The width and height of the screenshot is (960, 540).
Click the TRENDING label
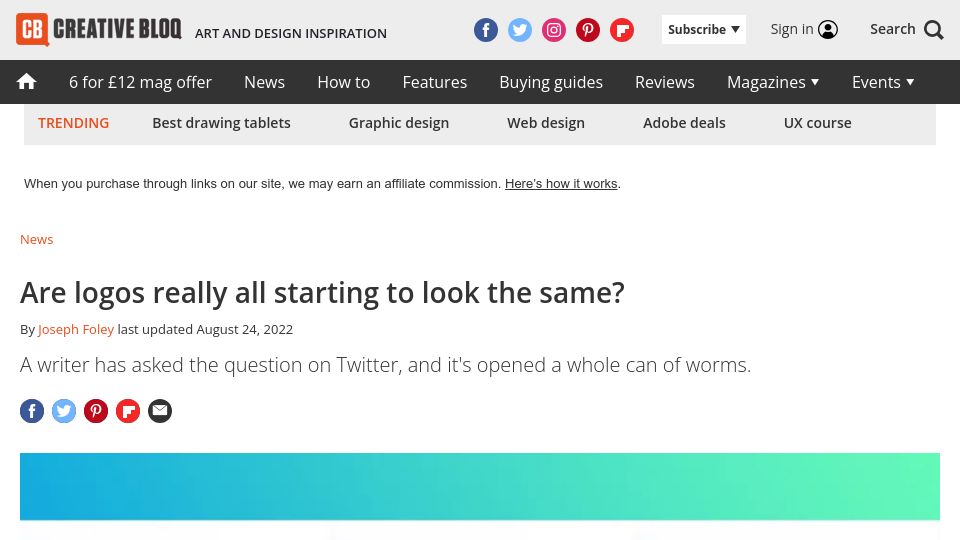pos(73,123)
